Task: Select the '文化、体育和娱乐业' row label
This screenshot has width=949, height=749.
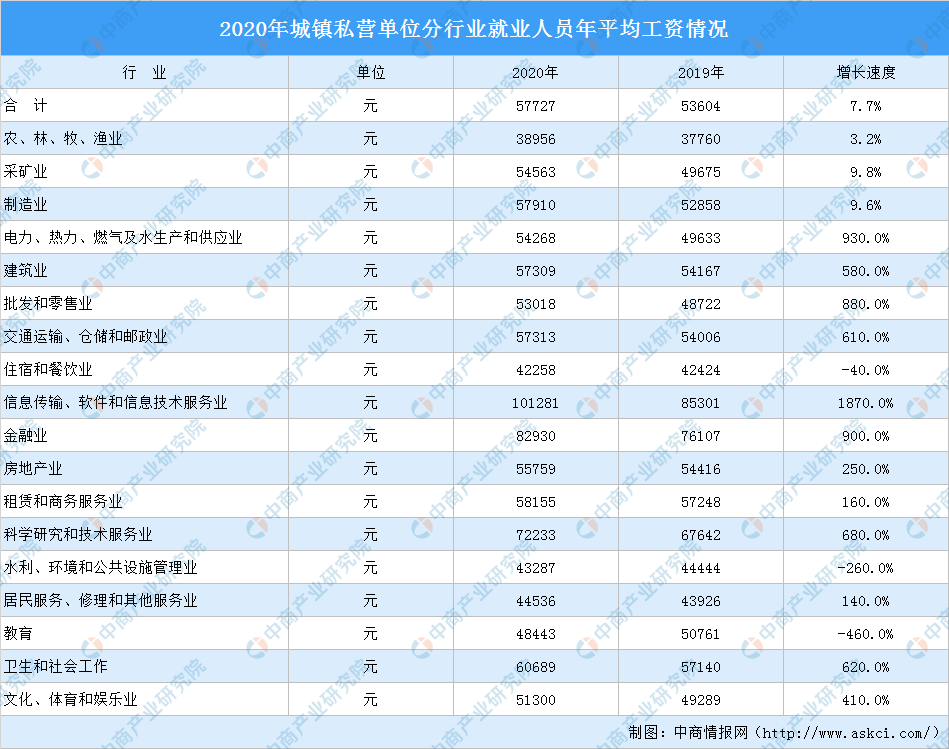Action: (x=71, y=699)
